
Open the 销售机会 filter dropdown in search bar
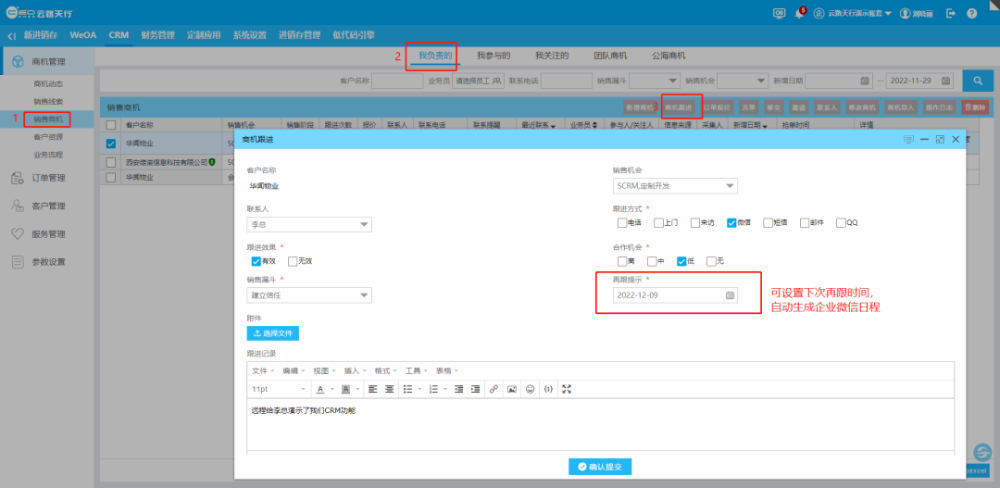743,81
